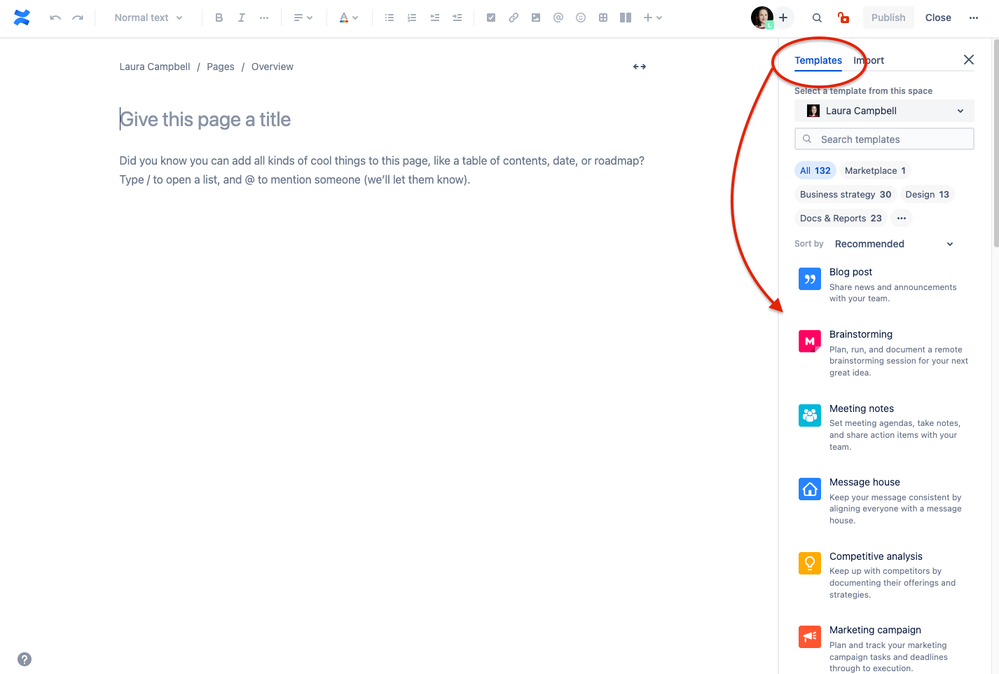This screenshot has height=674, width=999.
Task: Switch to the Import tab
Action: point(869,60)
